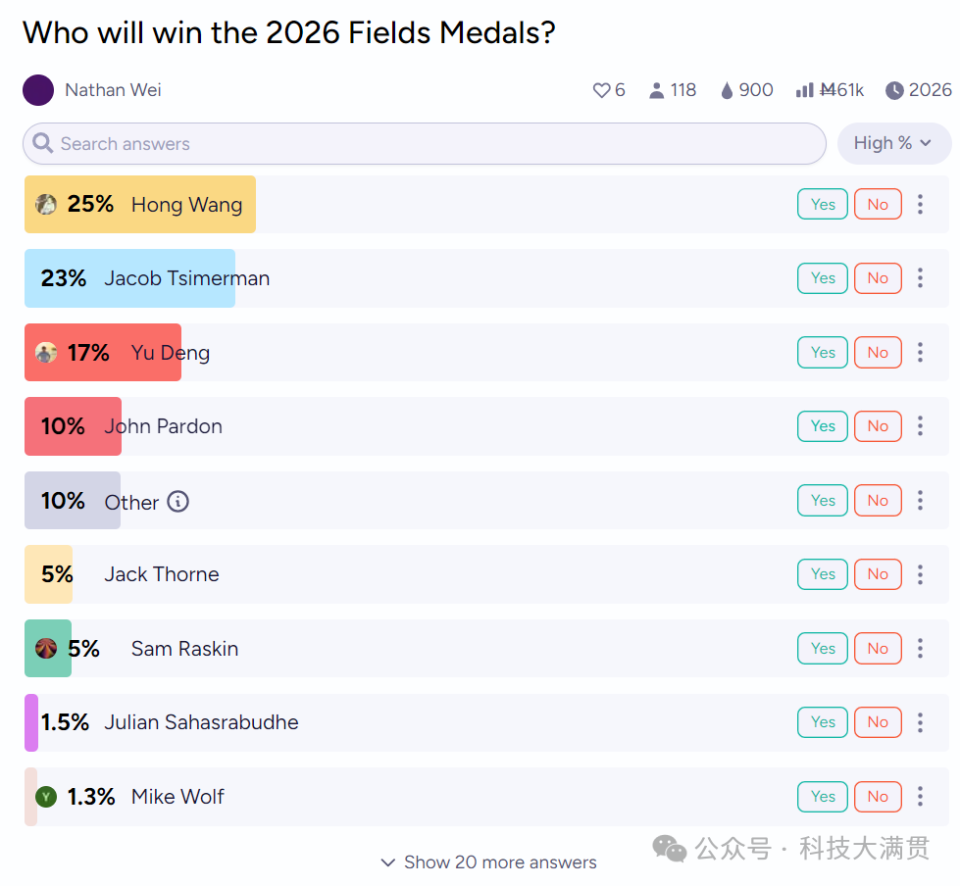Open the info icon next to Other
The height and width of the screenshot is (886, 960).
click(178, 501)
